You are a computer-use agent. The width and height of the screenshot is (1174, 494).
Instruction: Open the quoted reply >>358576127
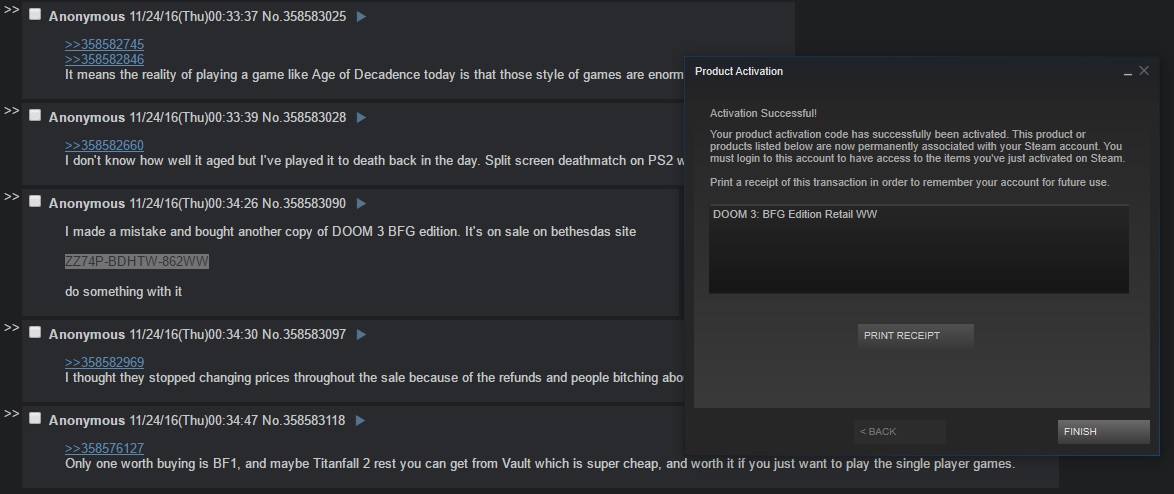click(104, 448)
